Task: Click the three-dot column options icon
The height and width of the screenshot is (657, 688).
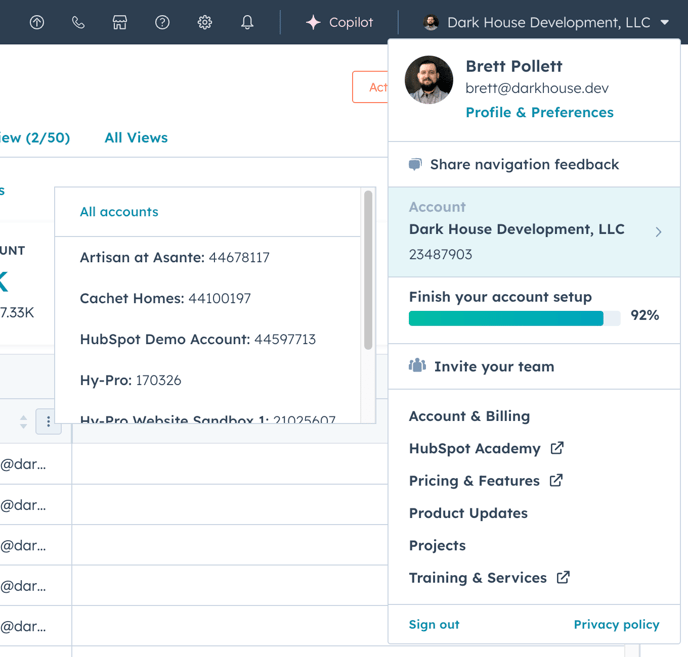Action: coord(48,422)
